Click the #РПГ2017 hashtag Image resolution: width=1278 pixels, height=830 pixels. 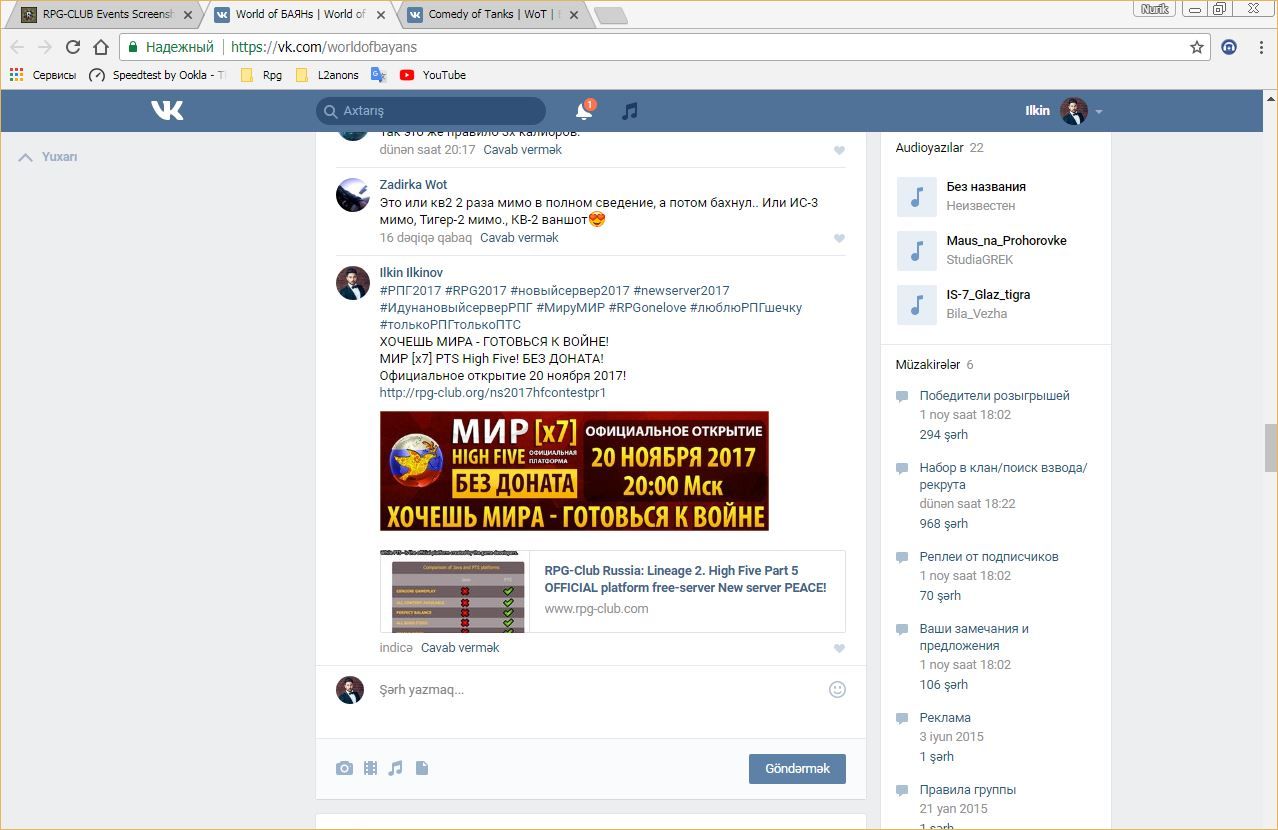pos(410,291)
